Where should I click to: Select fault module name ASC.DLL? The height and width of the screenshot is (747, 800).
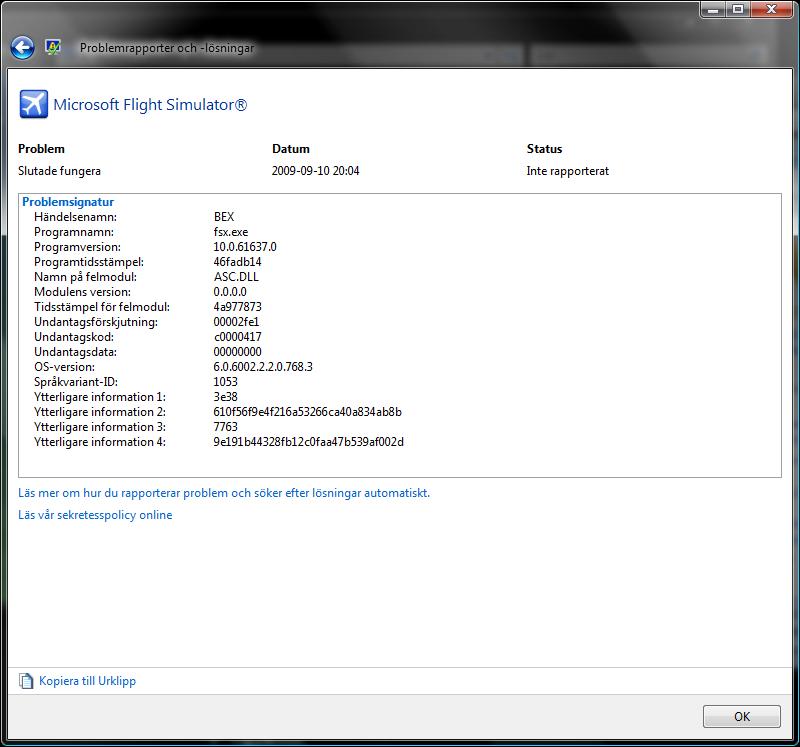point(236,277)
